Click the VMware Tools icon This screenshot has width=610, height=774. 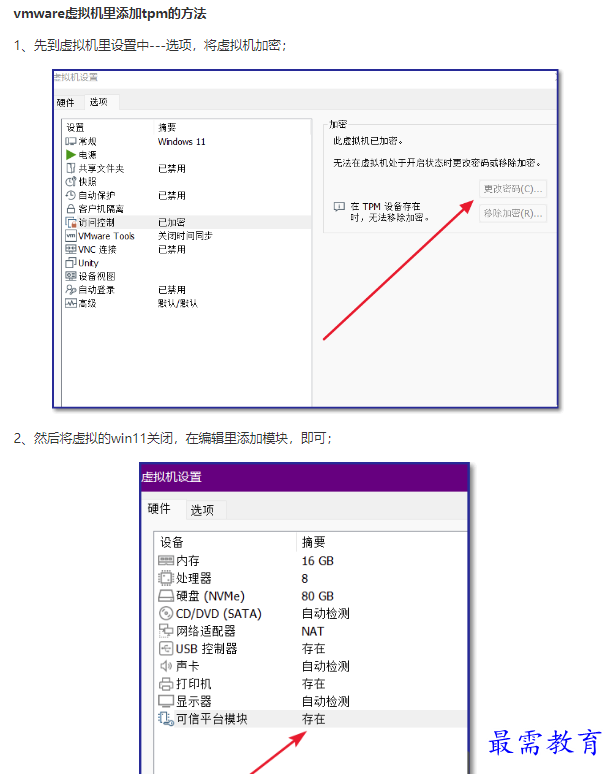point(71,235)
